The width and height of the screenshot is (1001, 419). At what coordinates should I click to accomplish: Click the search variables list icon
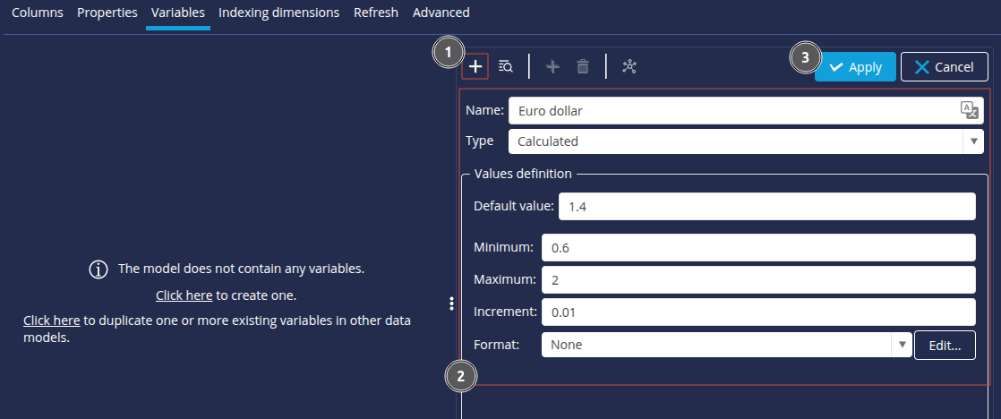coord(506,67)
